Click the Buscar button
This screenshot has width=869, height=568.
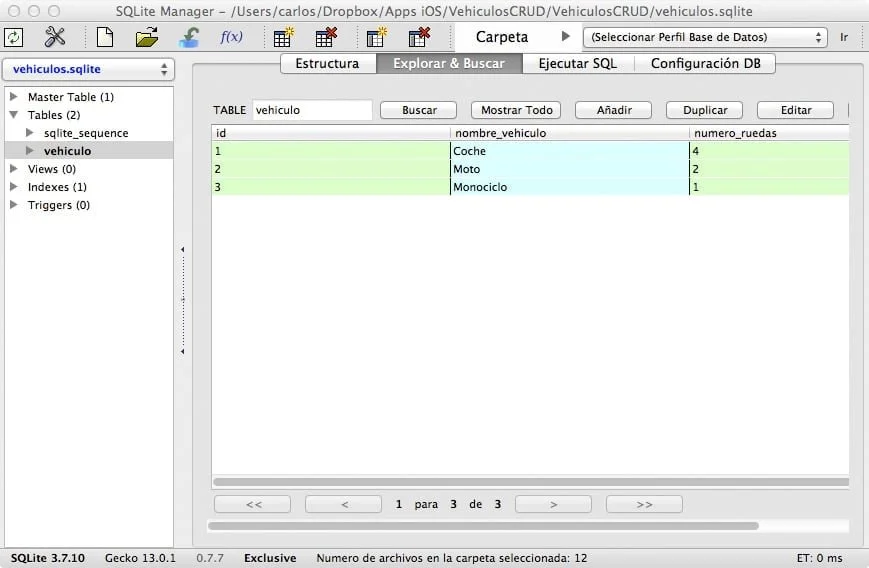(419, 110)
